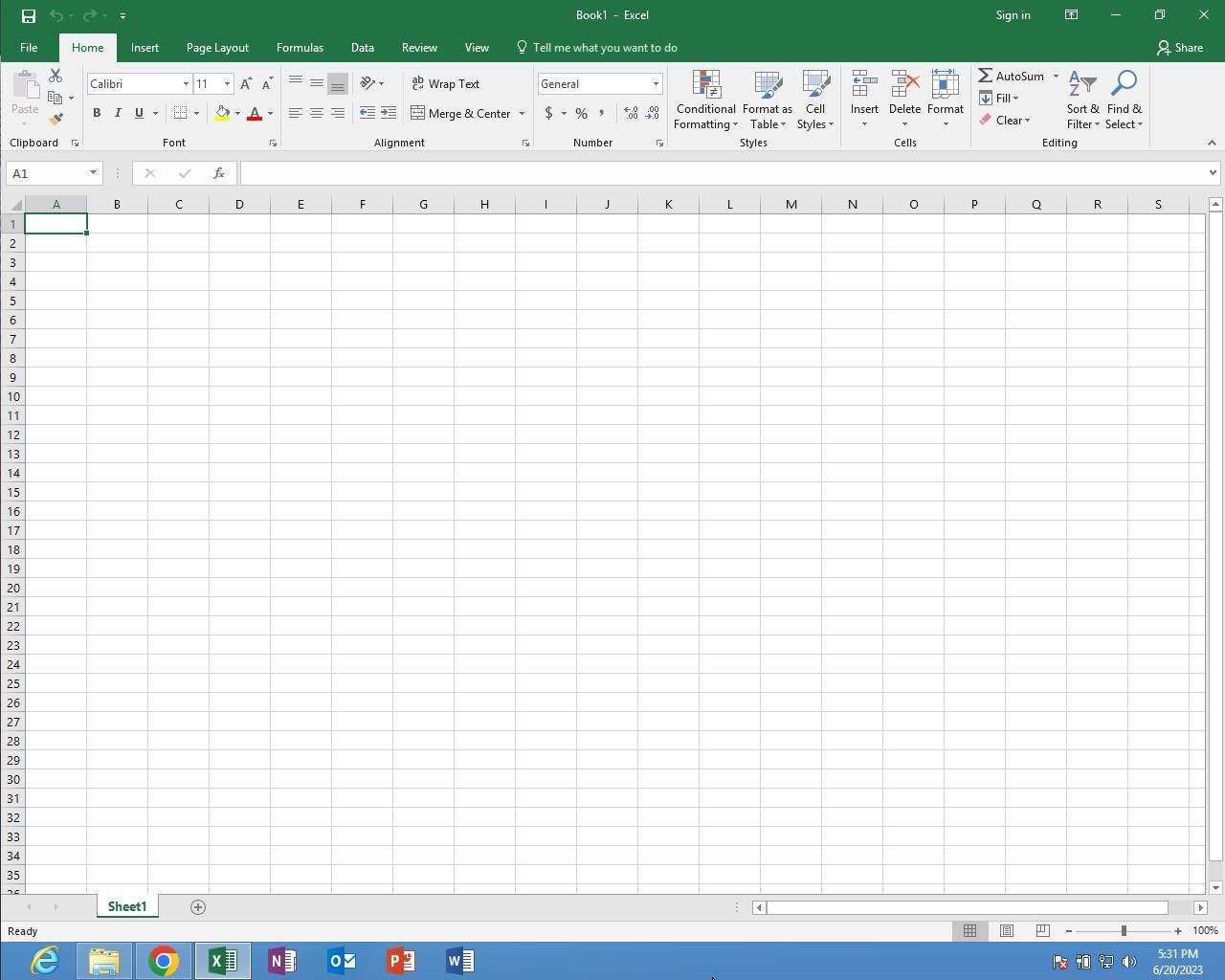Expand the General number format dropdown
The width and height of the screenshot is (1225, 980).
(x=656, y=84)
